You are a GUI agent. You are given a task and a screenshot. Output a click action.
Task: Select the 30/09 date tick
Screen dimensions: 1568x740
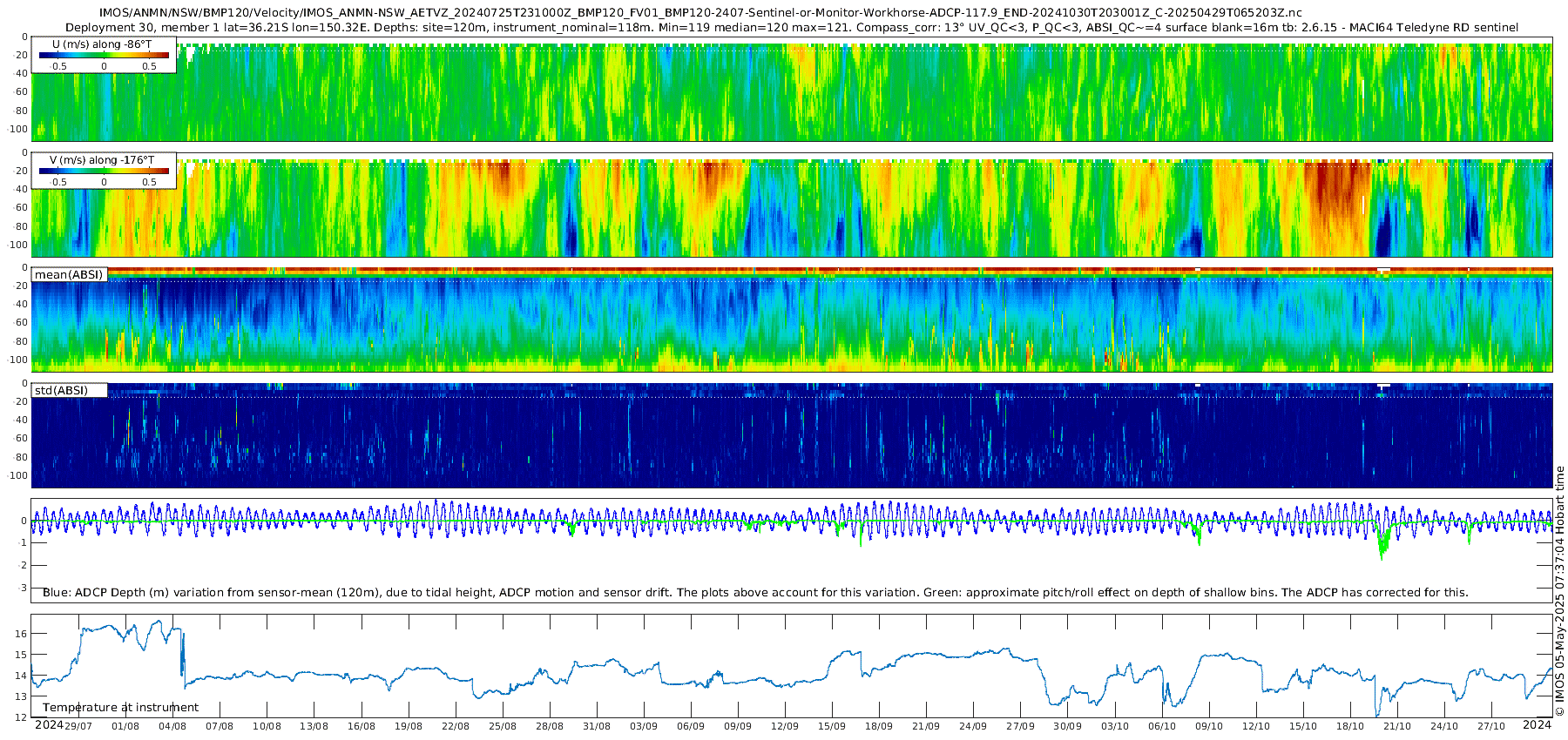(1067, 726)
